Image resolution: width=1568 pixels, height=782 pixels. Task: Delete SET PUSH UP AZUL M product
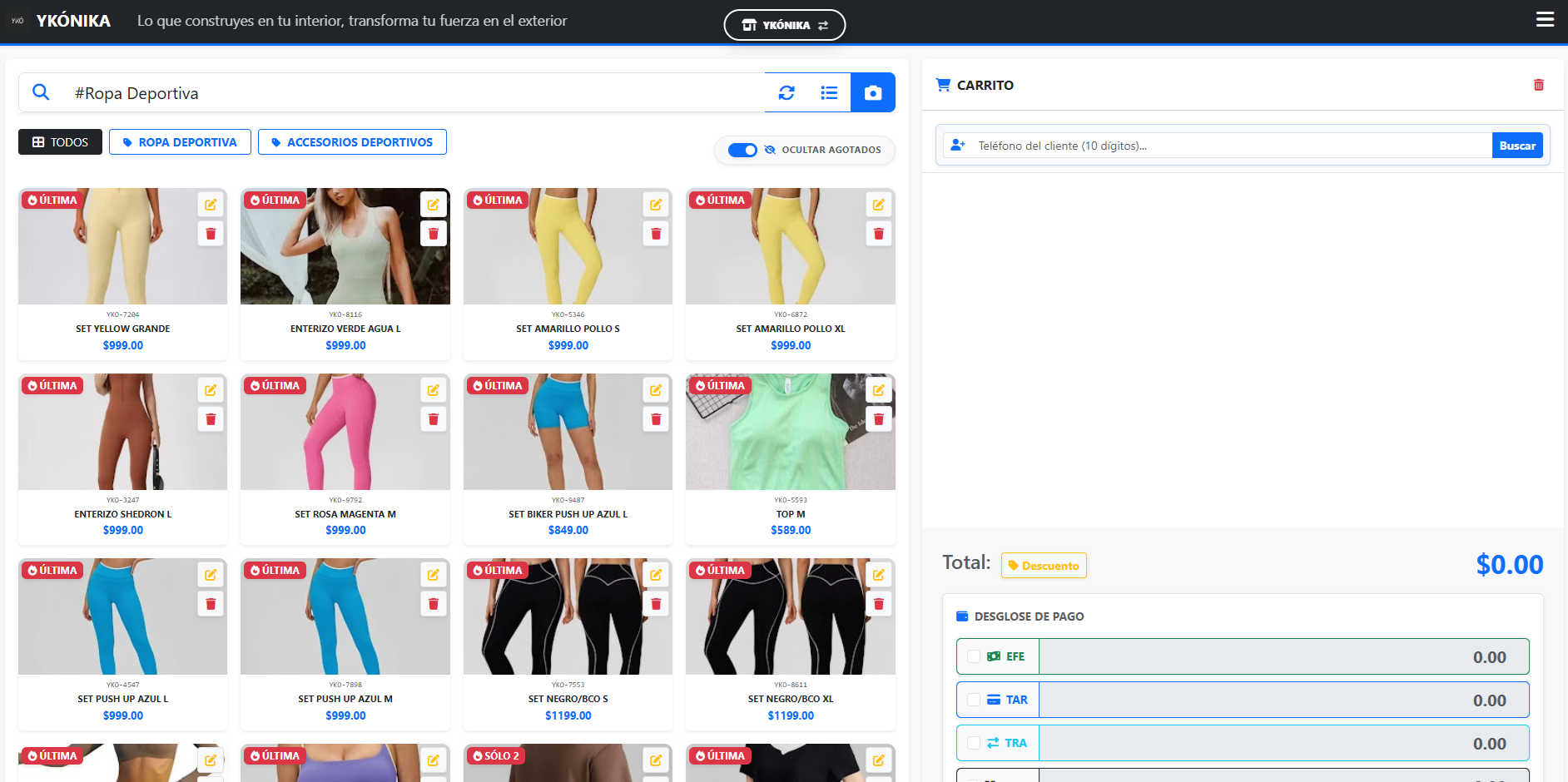coord(434,604)
